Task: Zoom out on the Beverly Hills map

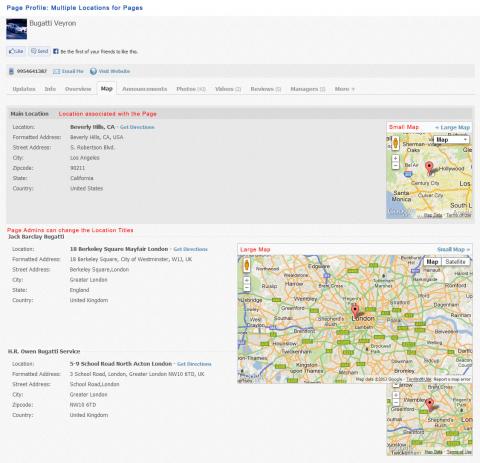Action: pos(395,165)
